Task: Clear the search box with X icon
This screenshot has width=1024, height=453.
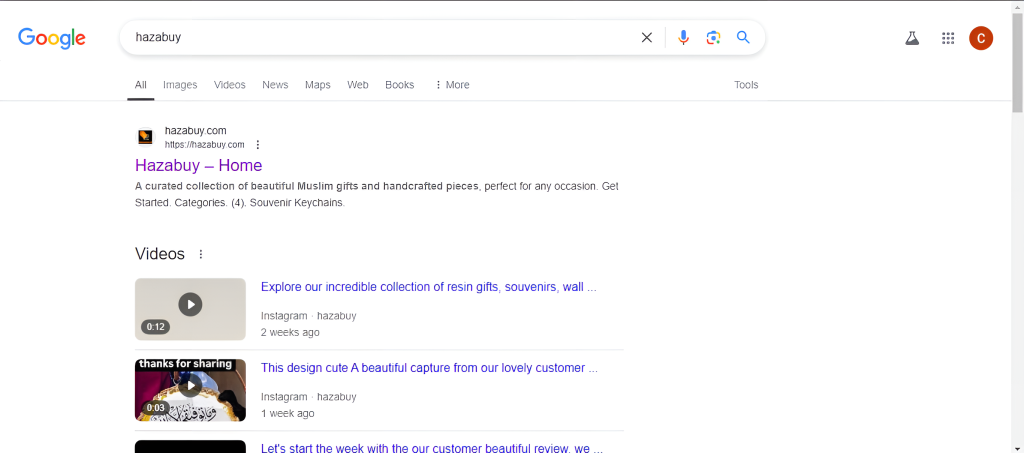Action: (x=646, y=38)
